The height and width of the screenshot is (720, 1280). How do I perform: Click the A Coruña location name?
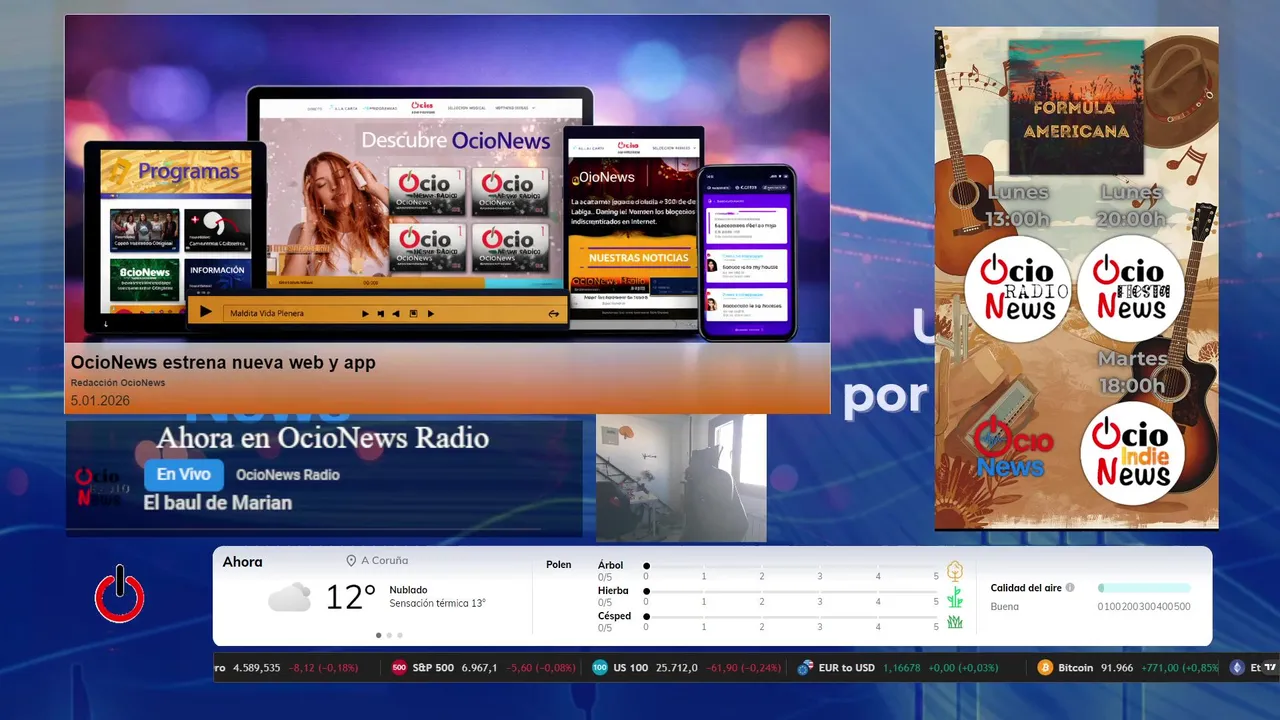[x=385, y=561]
